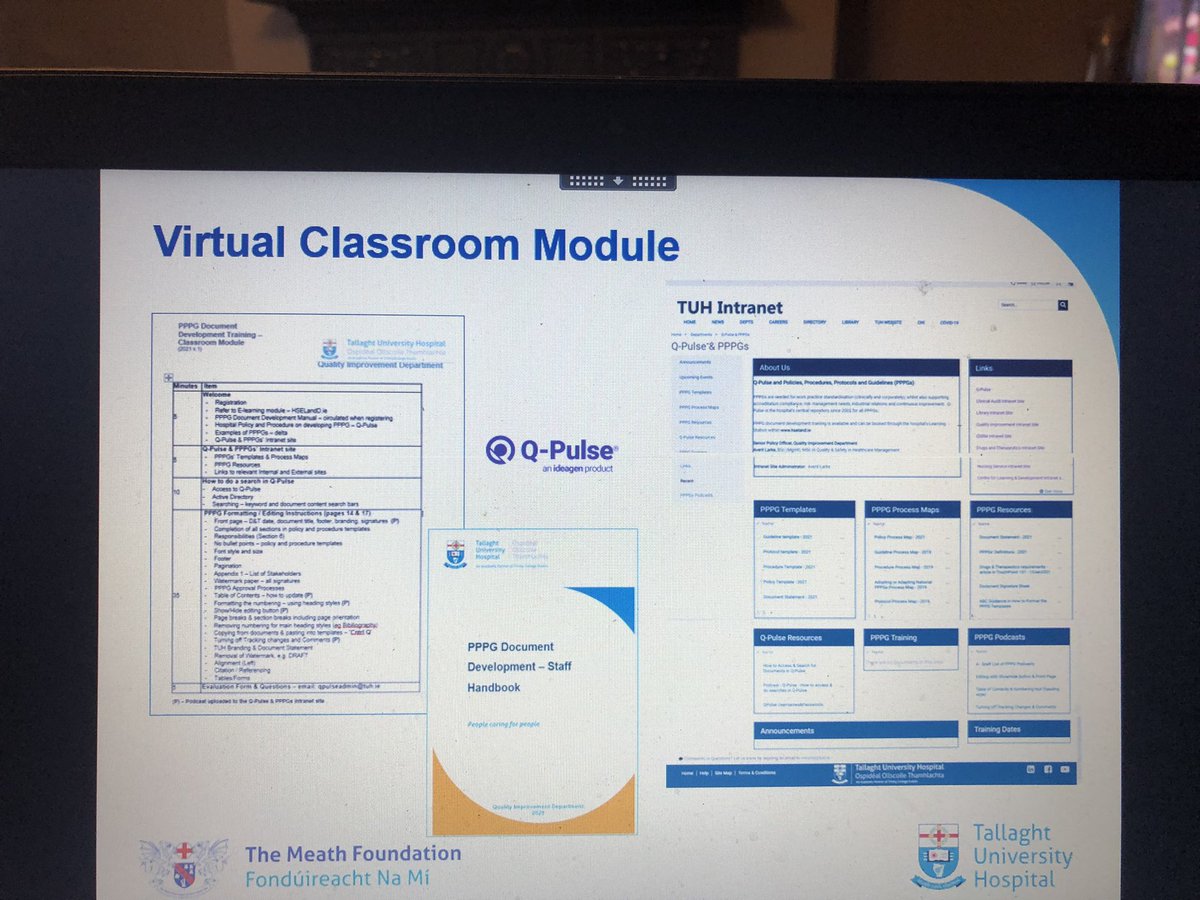Click the PPPG Process Maps panel header
Screen dimensions: 1200x900
[x=912, y=509]
